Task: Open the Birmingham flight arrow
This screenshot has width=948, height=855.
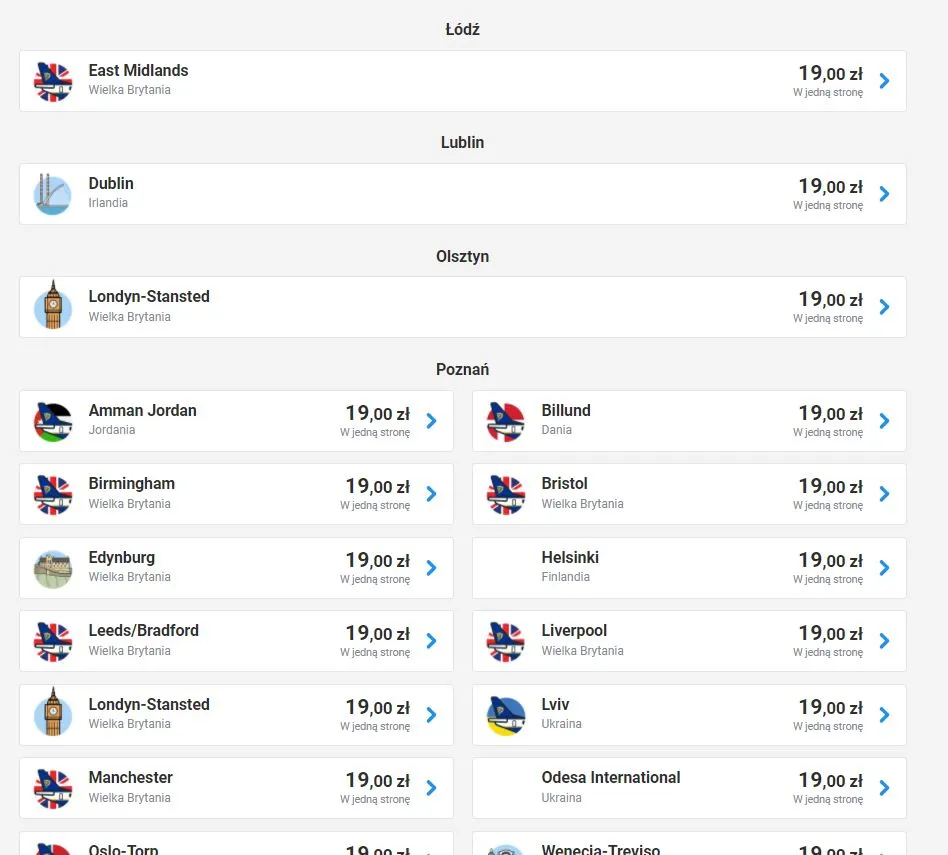Action: point(431,494)
